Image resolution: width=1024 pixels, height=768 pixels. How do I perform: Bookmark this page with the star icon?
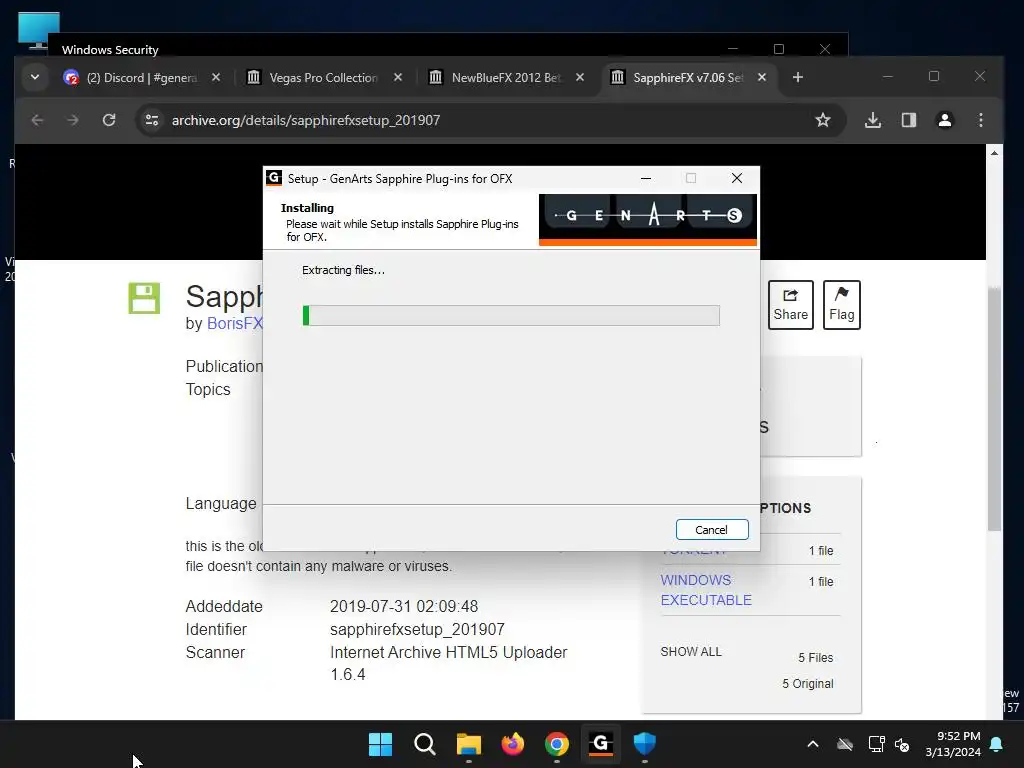point(823,120)
